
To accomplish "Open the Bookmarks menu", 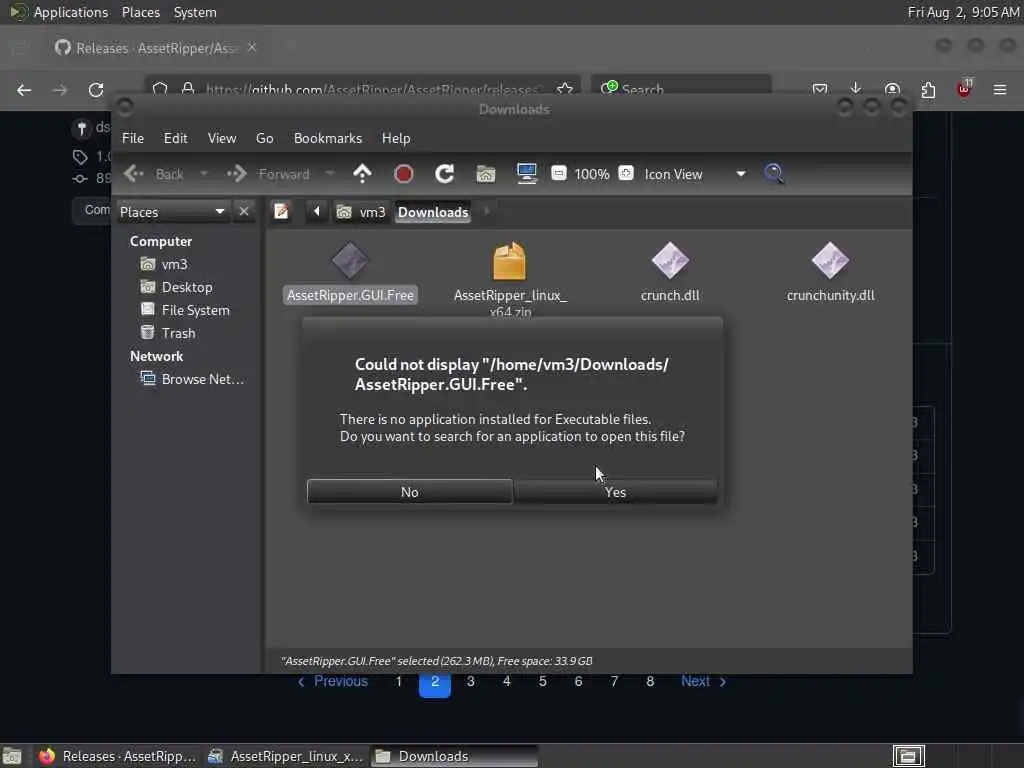I will click(x=327, y=138).
